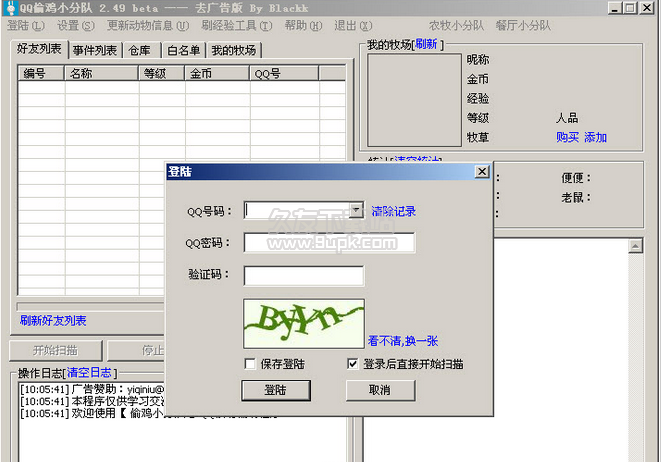
Task: Sort by the 等级 column header
Action: [x=162, y=73]
